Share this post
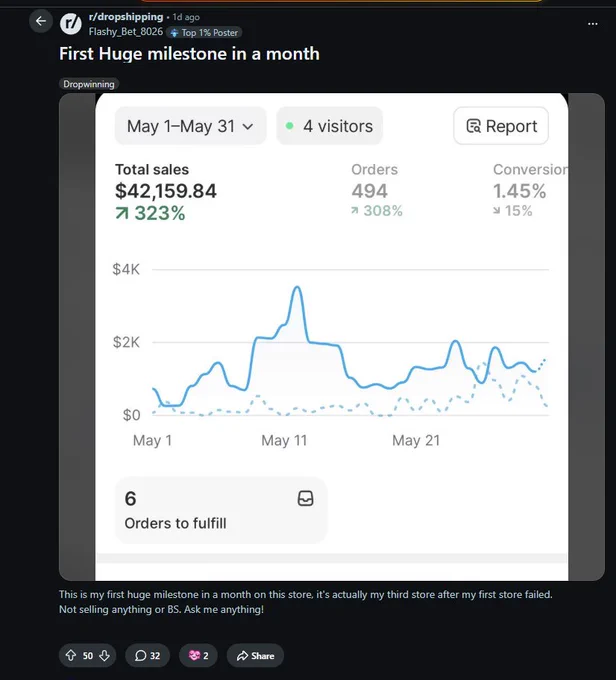Screen dimensions: 616x680 pyautogui.click(x=255, y=655)
